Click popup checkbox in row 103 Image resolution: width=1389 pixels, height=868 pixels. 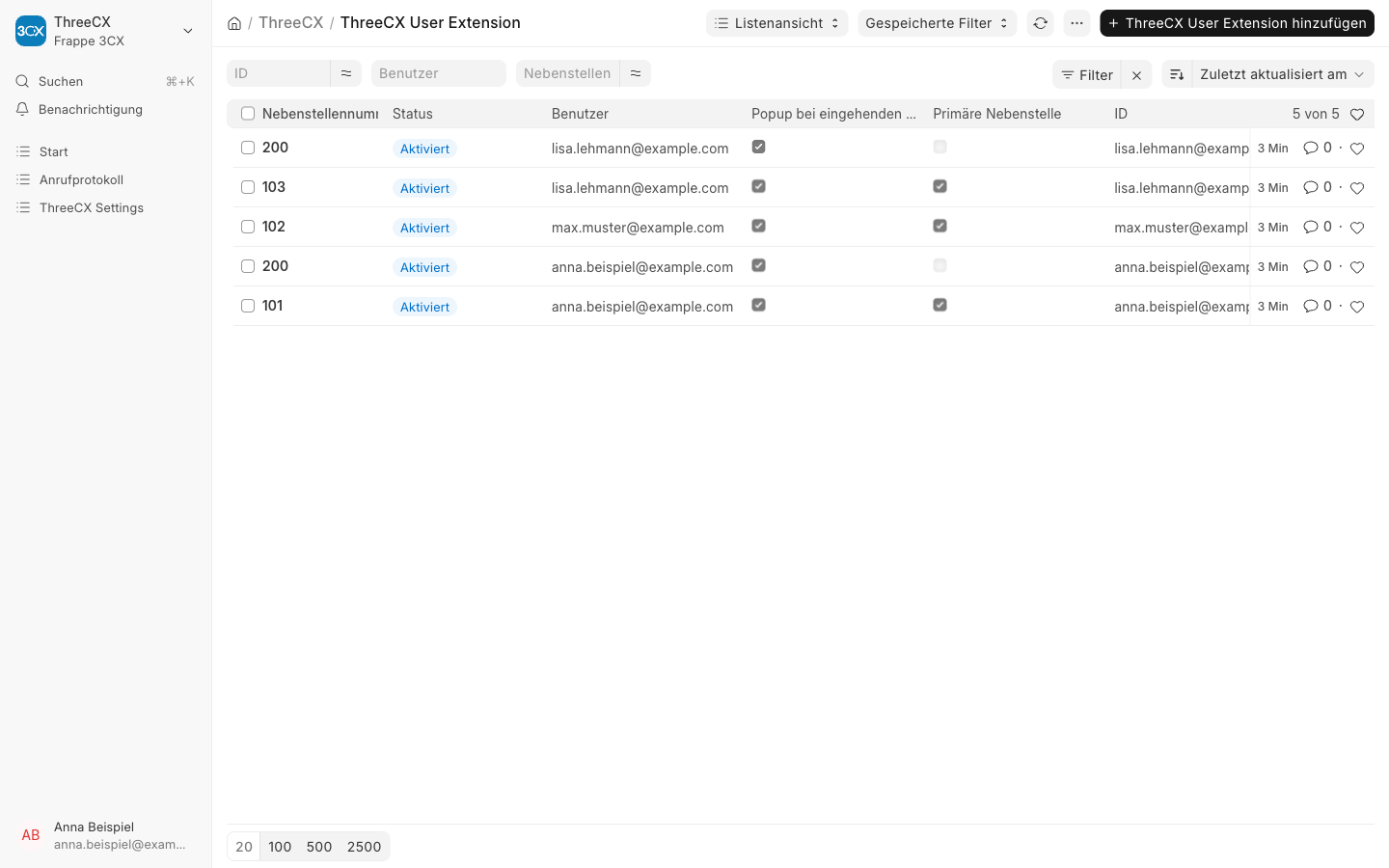(x=759, y=186)
